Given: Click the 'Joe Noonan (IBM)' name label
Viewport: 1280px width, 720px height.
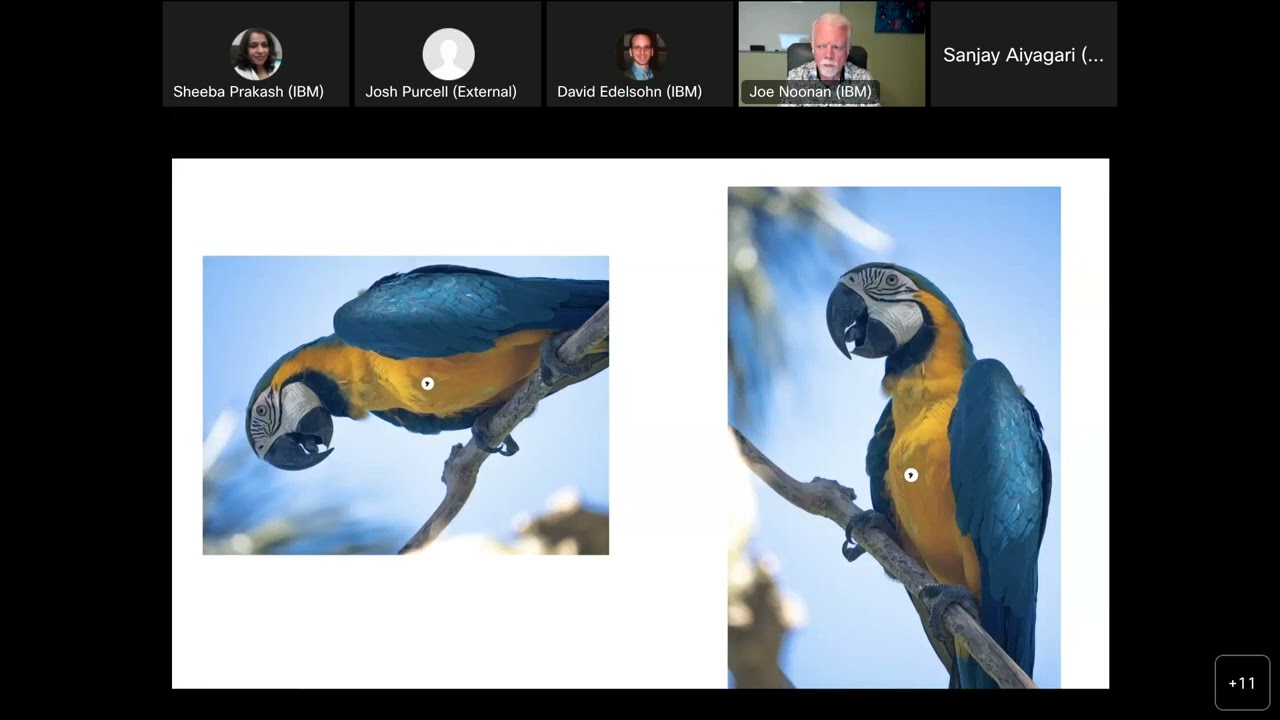Looking at the screenshot, I should (810, 92).
